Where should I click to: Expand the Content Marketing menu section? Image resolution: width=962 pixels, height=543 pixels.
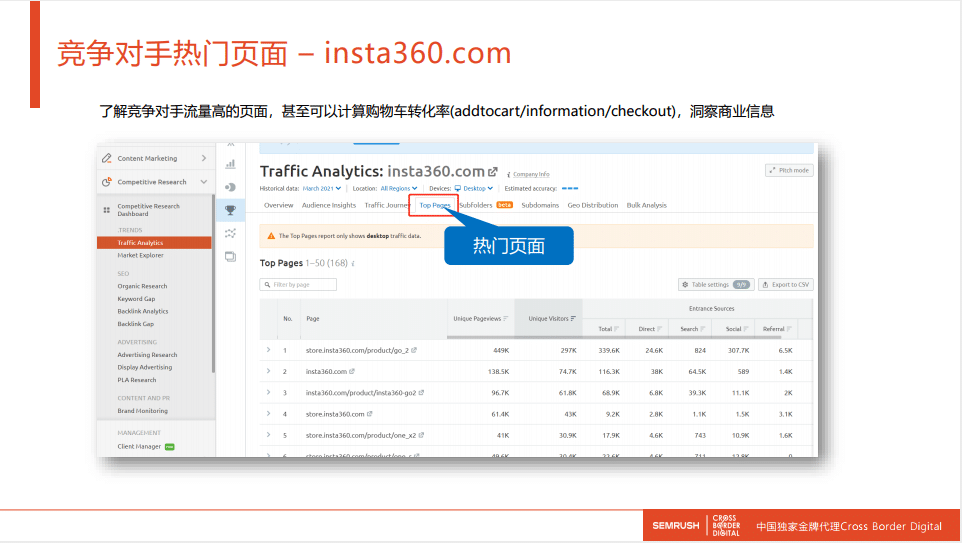(x=204, y=158)
